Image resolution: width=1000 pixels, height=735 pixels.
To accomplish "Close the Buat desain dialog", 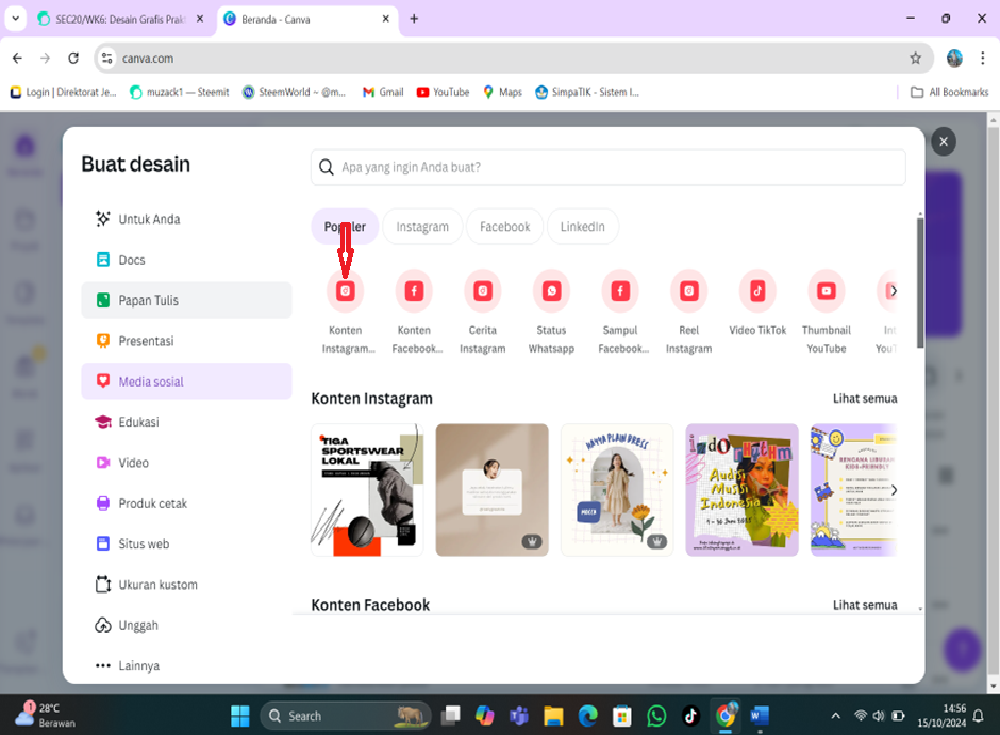I will pos(943,142).
